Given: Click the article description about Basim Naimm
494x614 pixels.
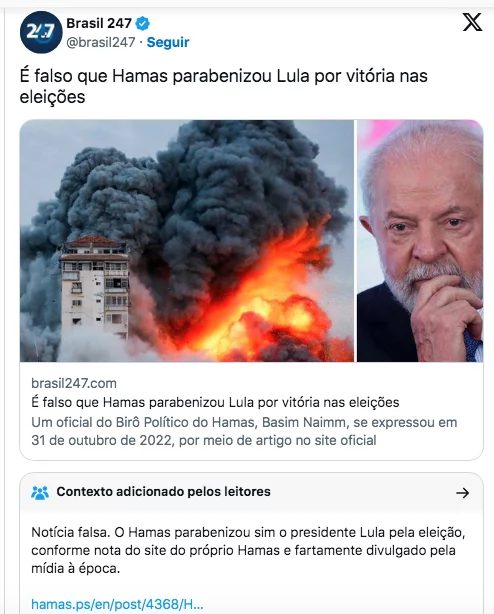Looking at the screenshot, I should [244, 432].
